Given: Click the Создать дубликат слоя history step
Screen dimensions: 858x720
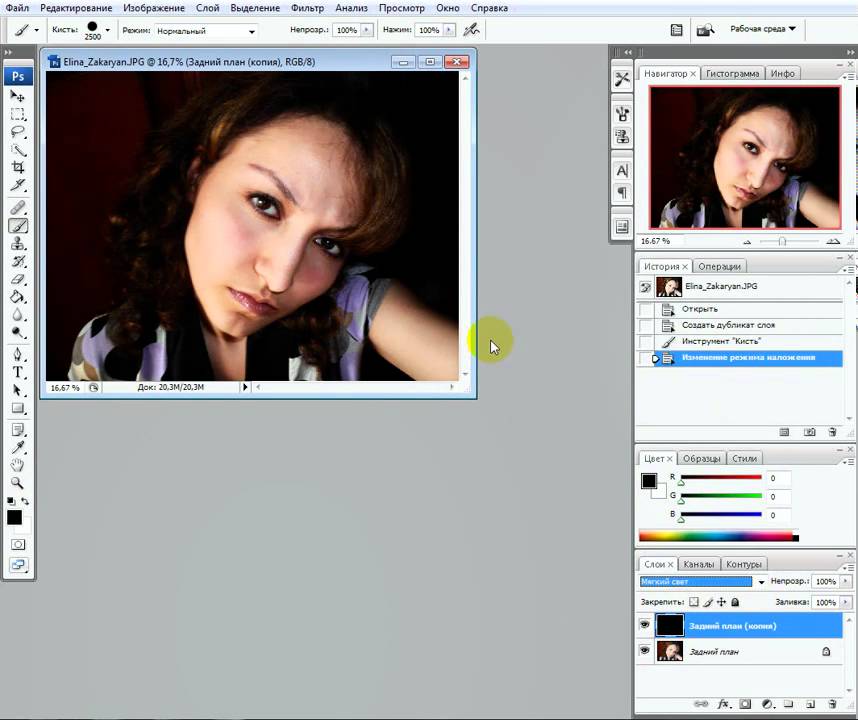Looking at the screenshot, I should click(x=728, y=325).
